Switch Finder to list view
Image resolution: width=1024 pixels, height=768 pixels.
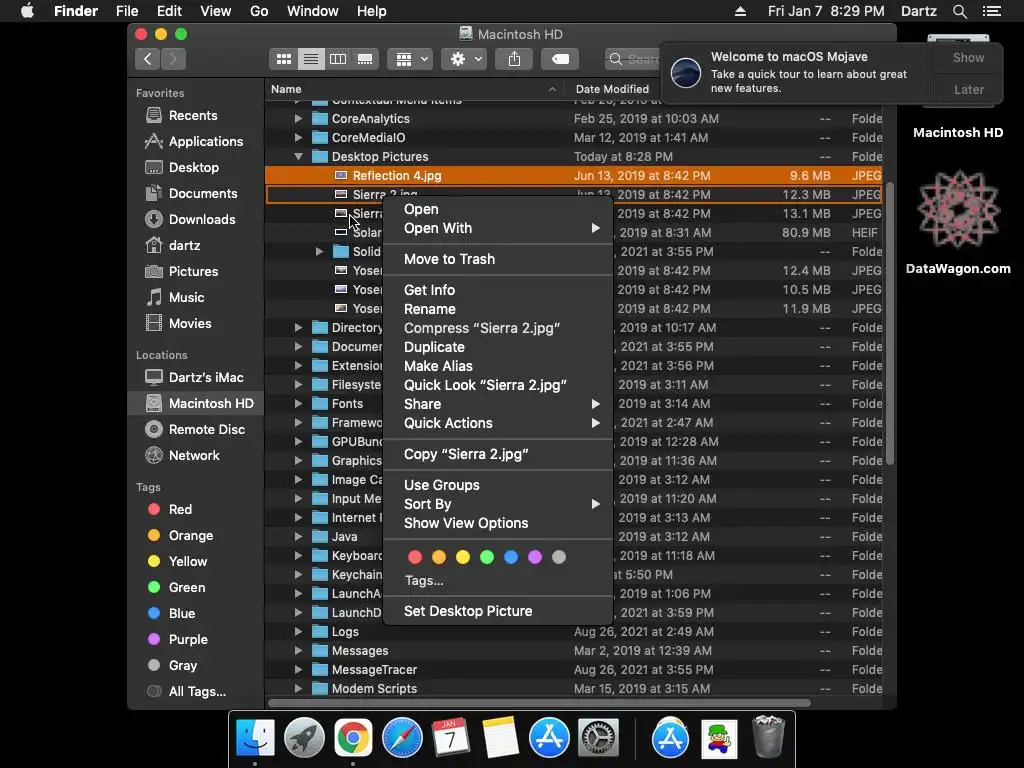[311, 59]
